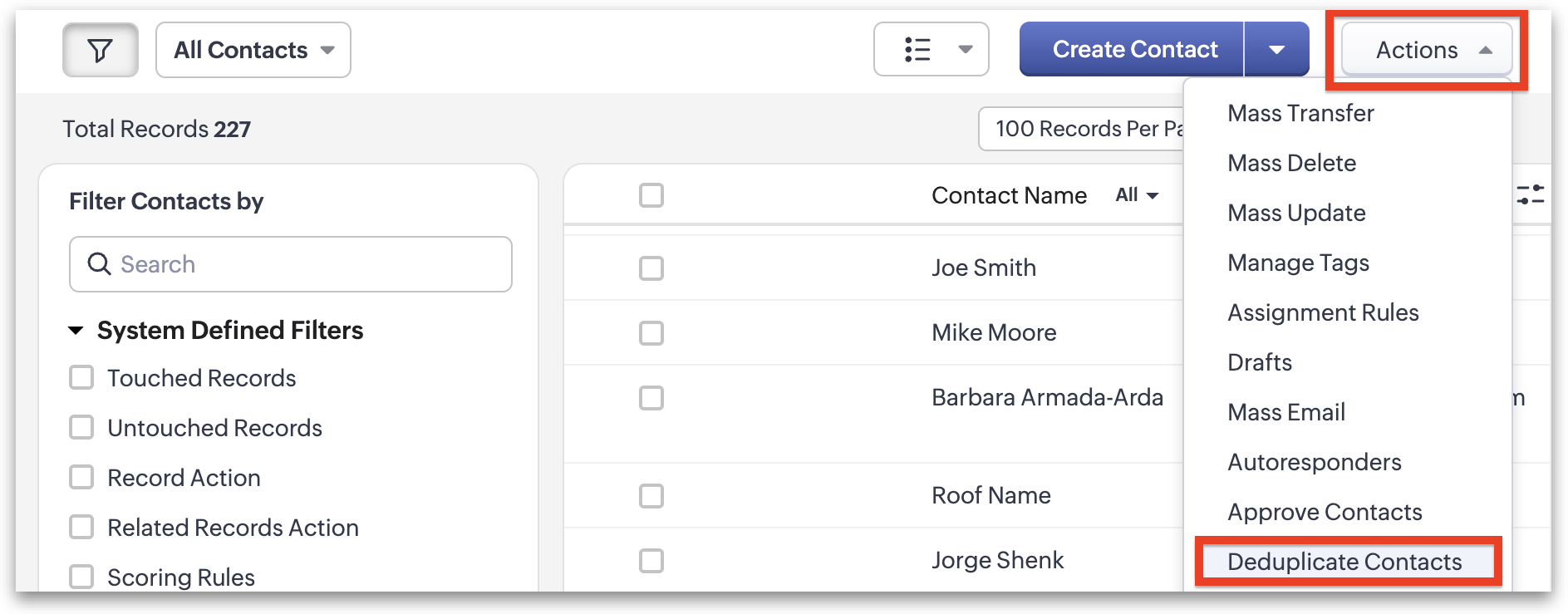Click the funnel filter icon
Image resolution: width=1568 pixels, height=614 pixels.
coord(100,51)
